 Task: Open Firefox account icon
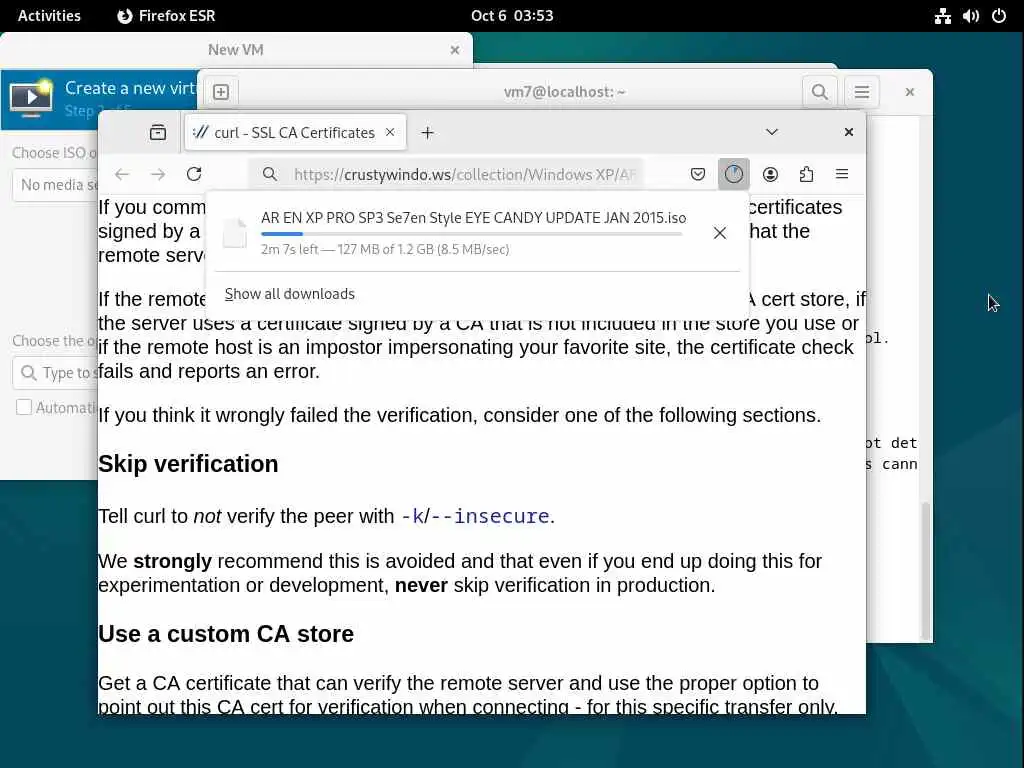pyautogui.click(x=770, y=174)
